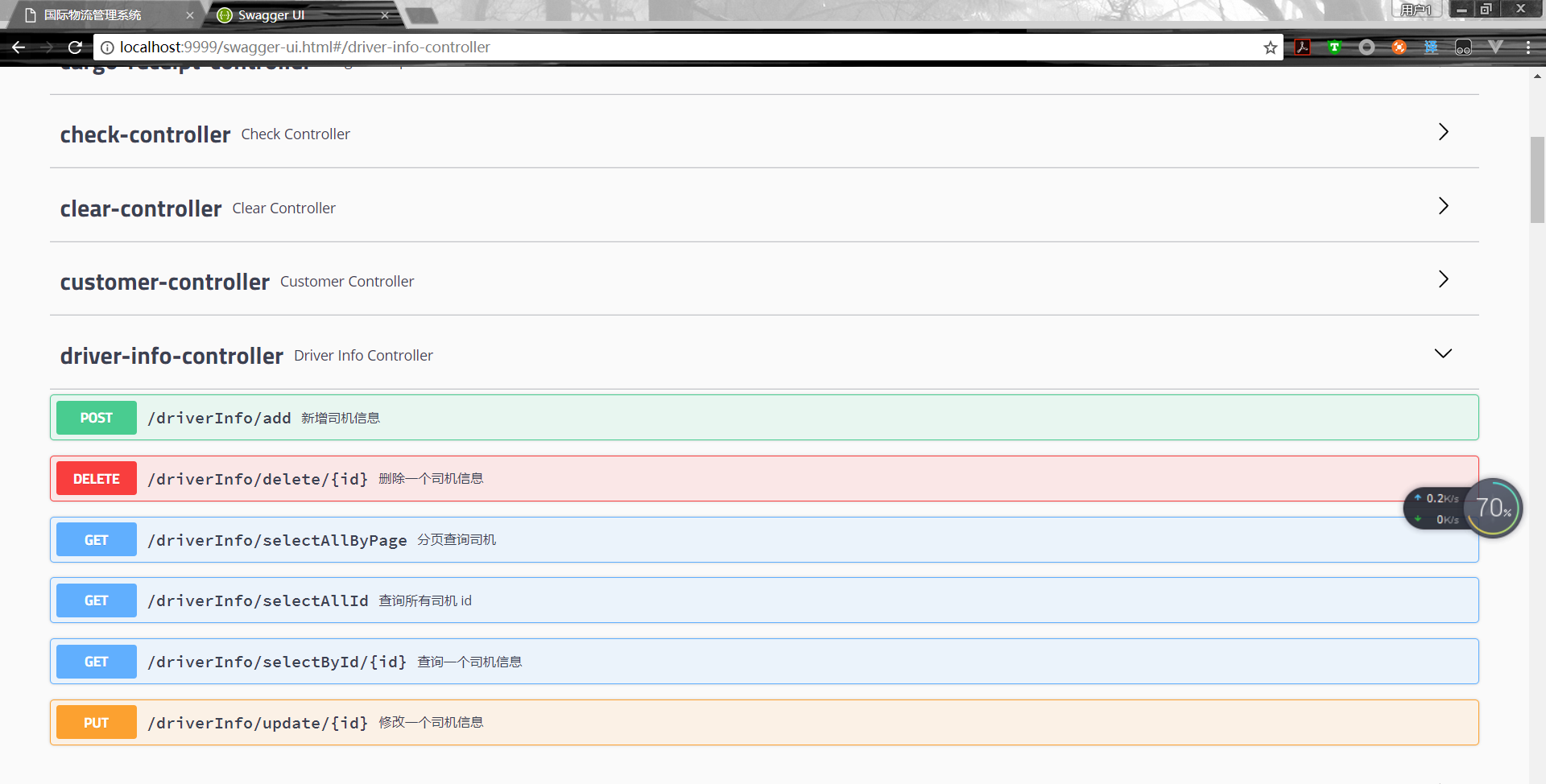Image resolution: width=1546 pixels, height=784 pixels.
Task: Expand the PUT /driverInfo/update/{id} operation
Action: coord(764,723)
